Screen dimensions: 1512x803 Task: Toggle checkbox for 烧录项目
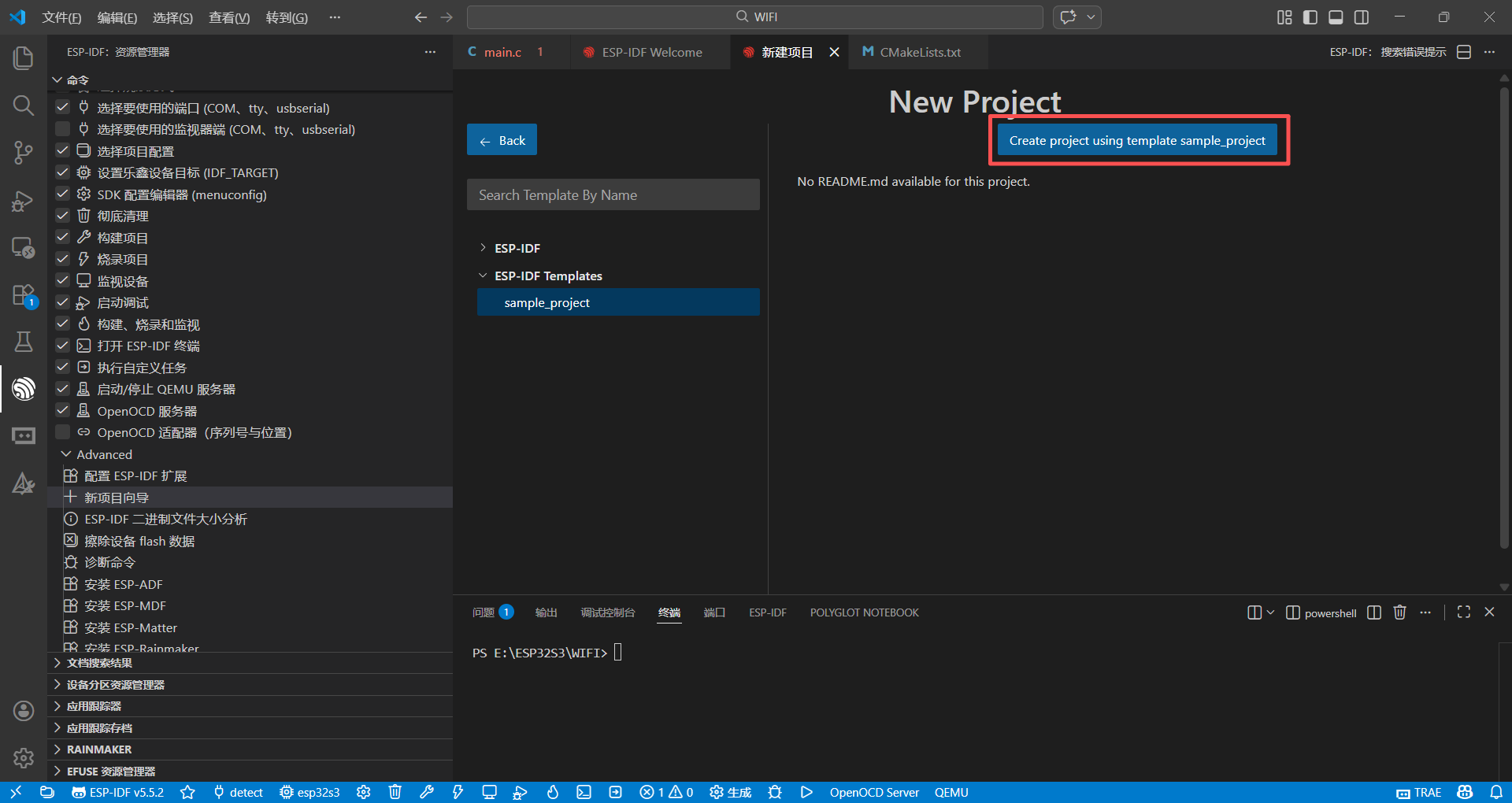tap(63, 258)
